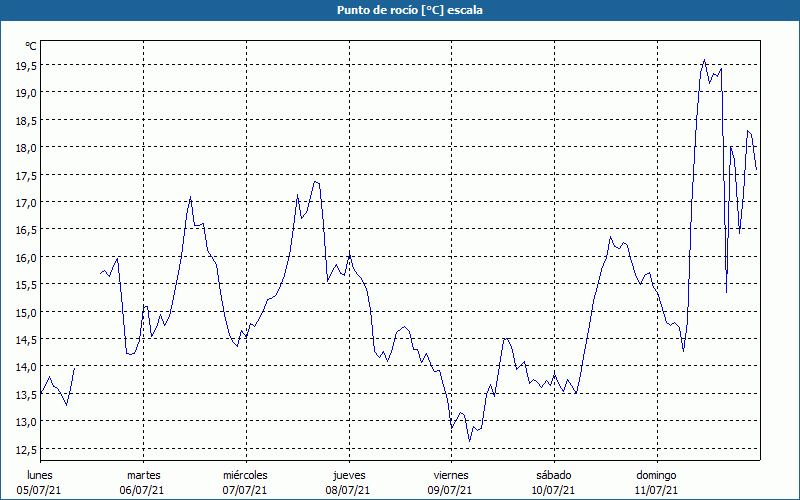Select the 'lunes' day label
Screen dimensions: 800x500
click(x=40, y=475)
